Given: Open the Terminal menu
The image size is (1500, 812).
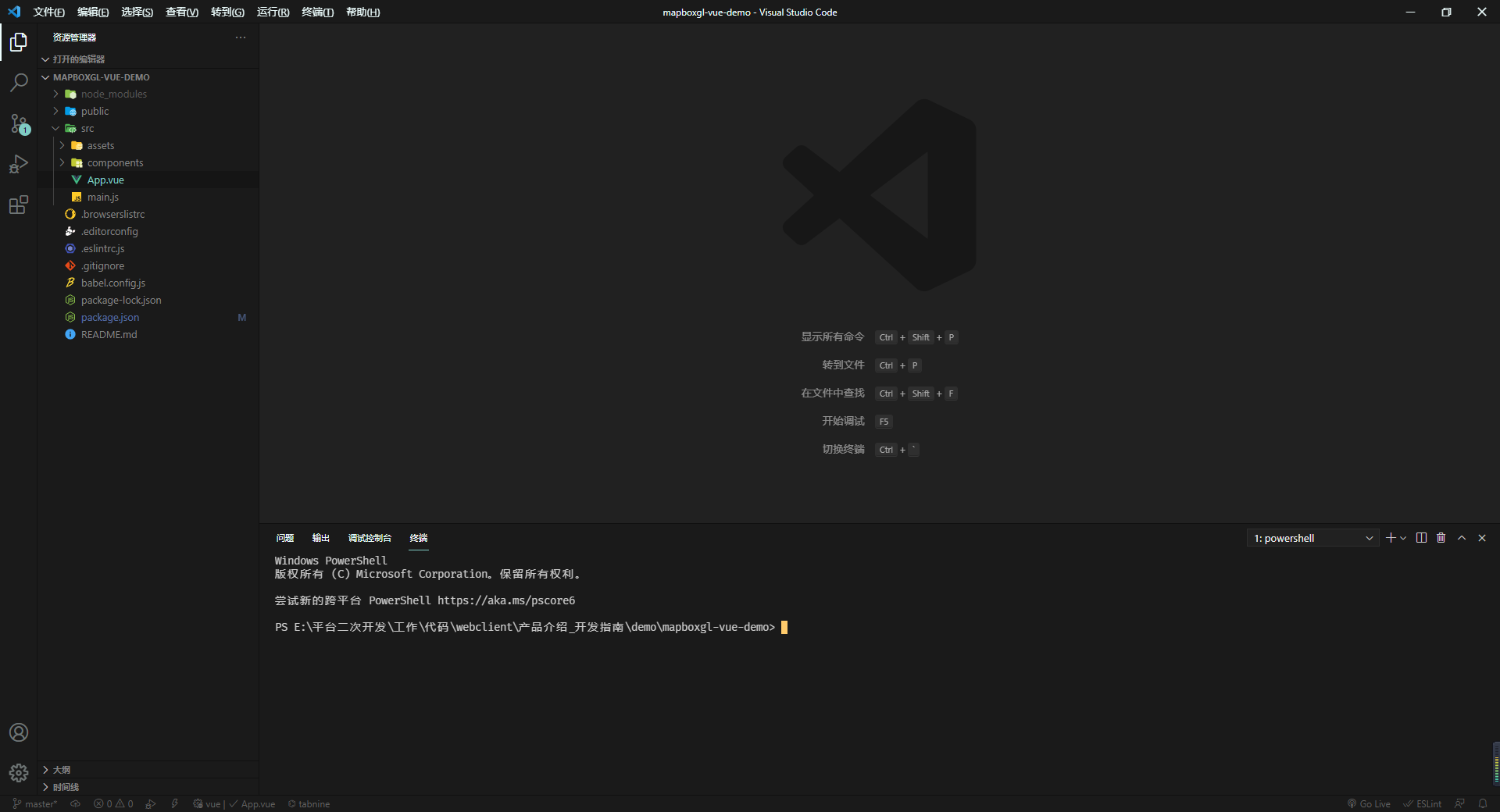Looking at the screenshot, I should (x=317, y=12).
